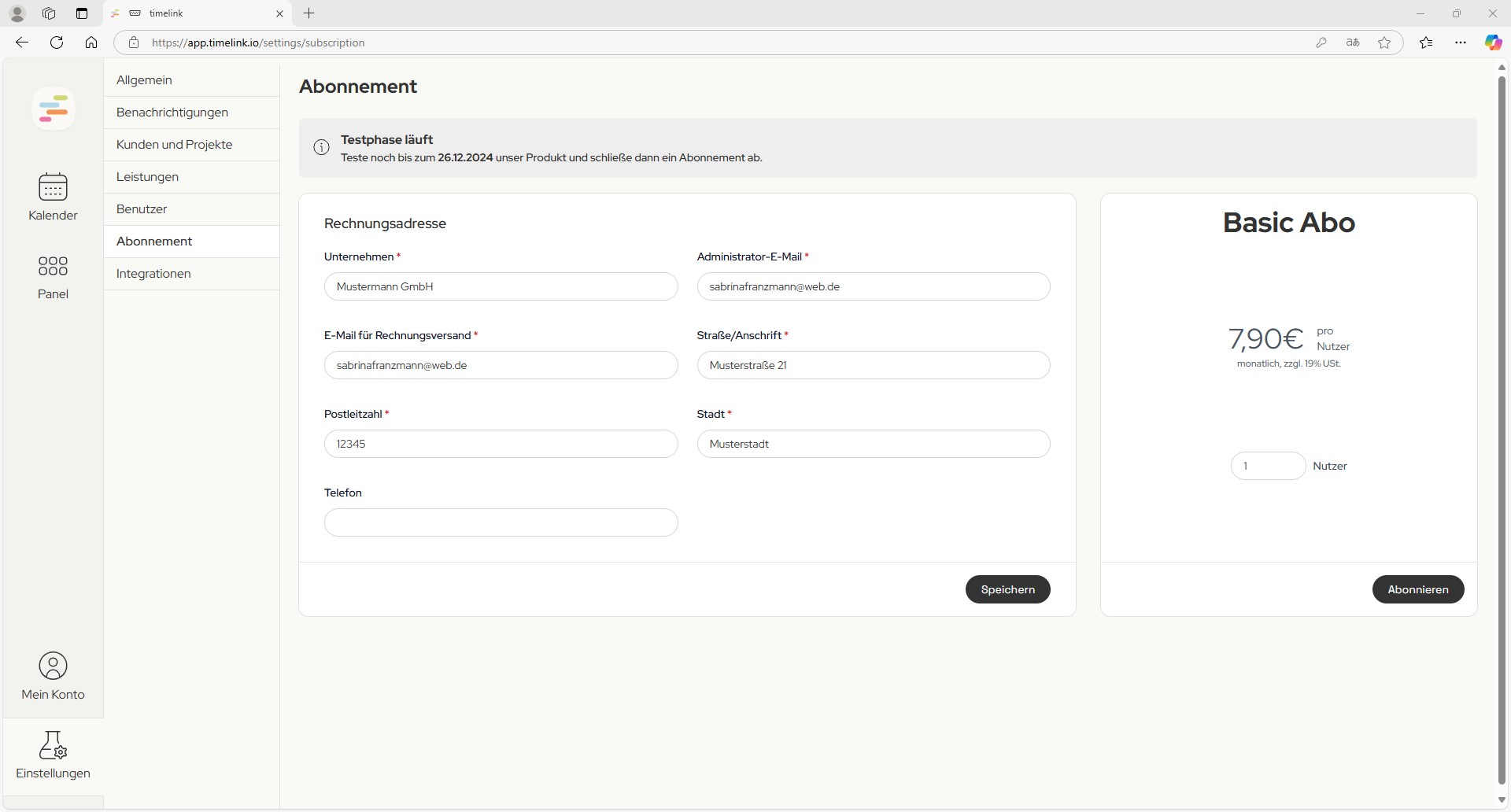Minimize the browser window
This screenshot has height=812, width=1511.
pyautogui.click(x=1420, y=13)
